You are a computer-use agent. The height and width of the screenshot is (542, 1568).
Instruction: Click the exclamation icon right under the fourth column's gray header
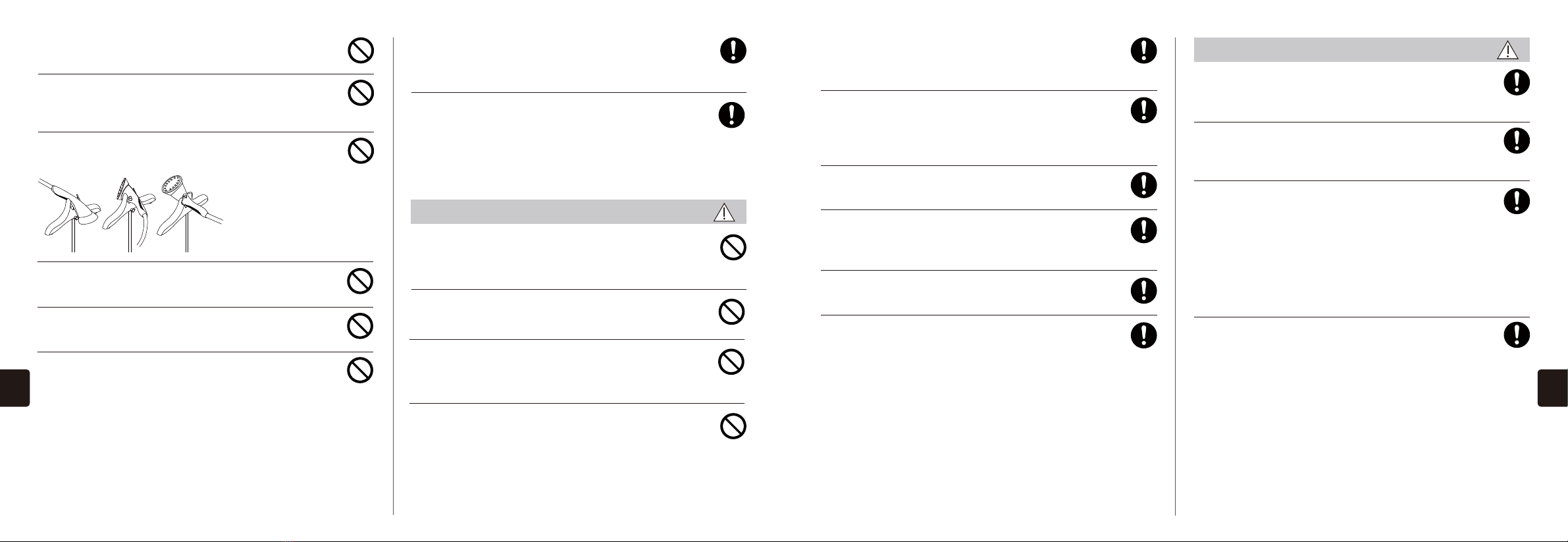(1517, 82)
